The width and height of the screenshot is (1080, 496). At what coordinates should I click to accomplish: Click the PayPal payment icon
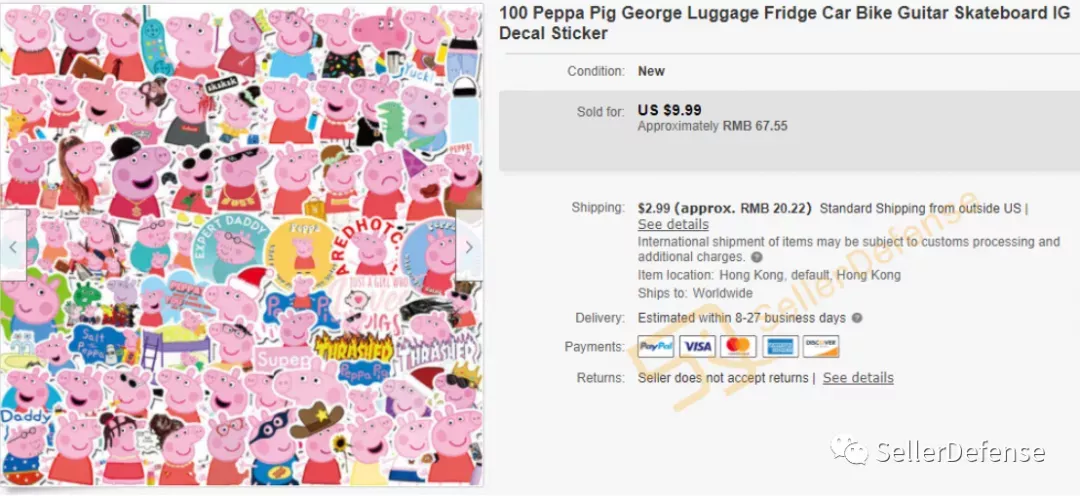(655, 347)
